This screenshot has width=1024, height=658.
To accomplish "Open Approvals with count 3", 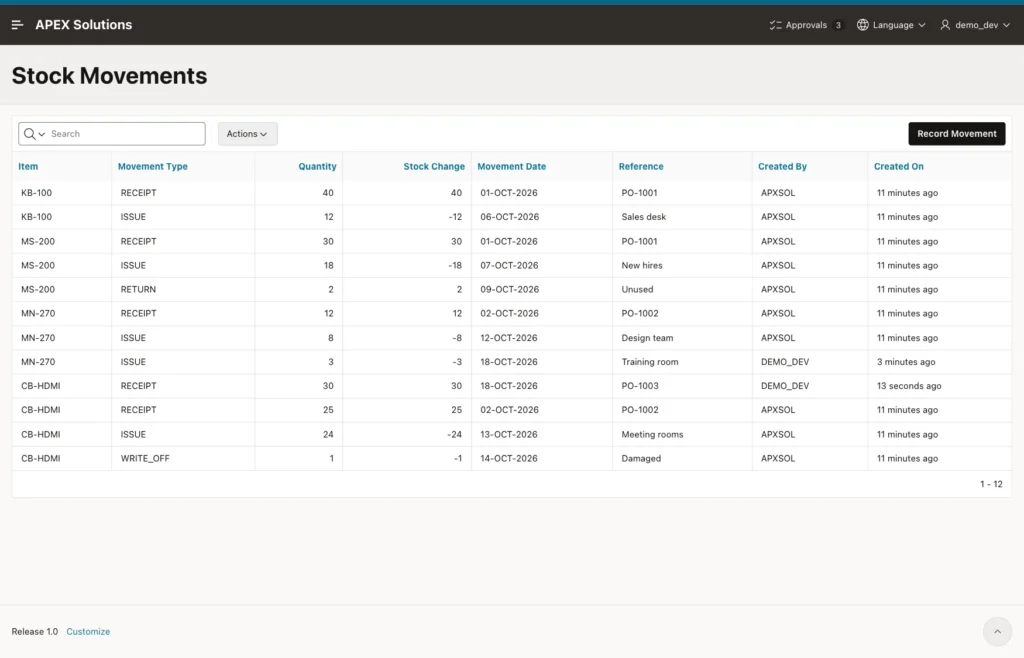I will click(805, 25).
